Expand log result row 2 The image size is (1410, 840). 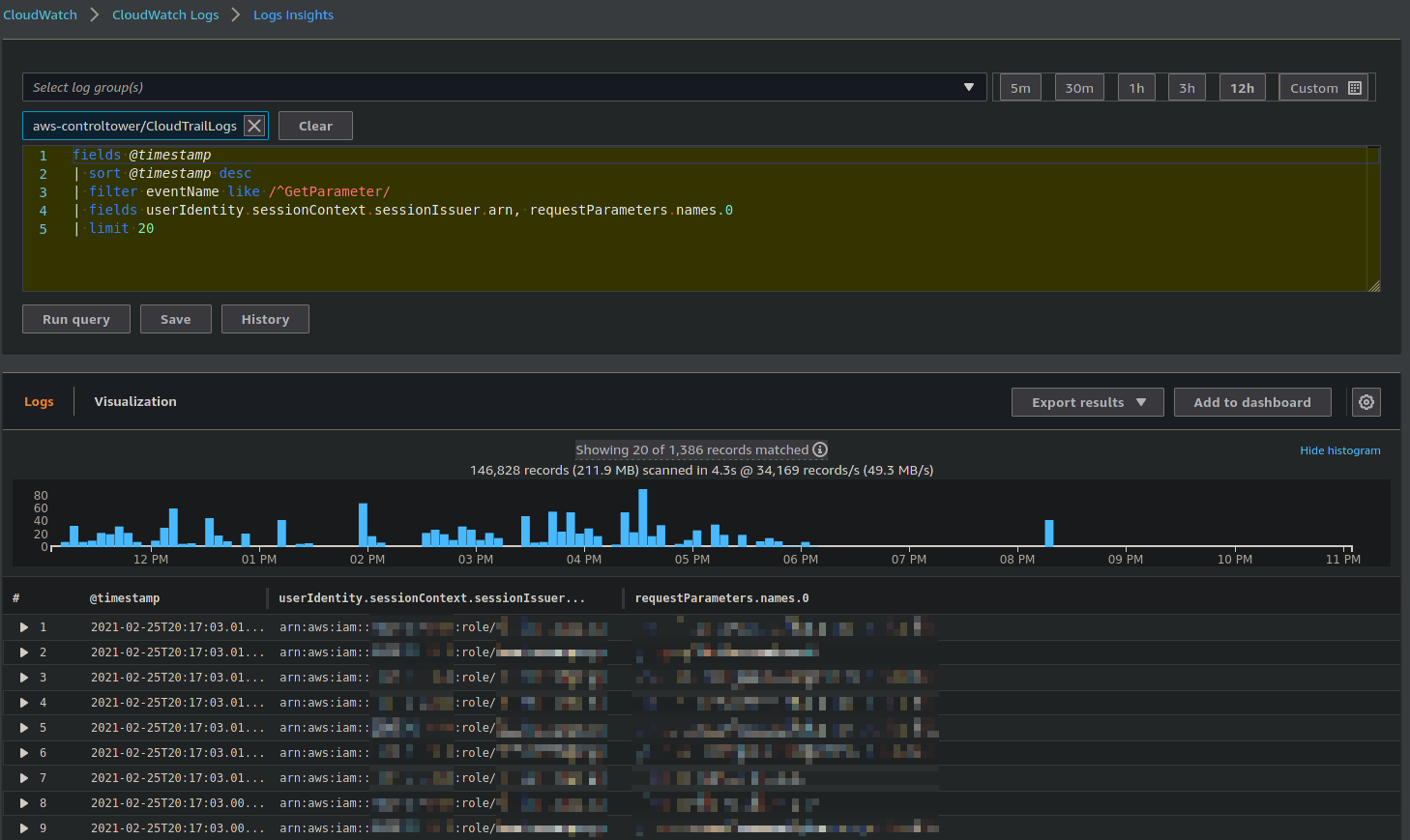pyautogui.click(x=24, y=652)
